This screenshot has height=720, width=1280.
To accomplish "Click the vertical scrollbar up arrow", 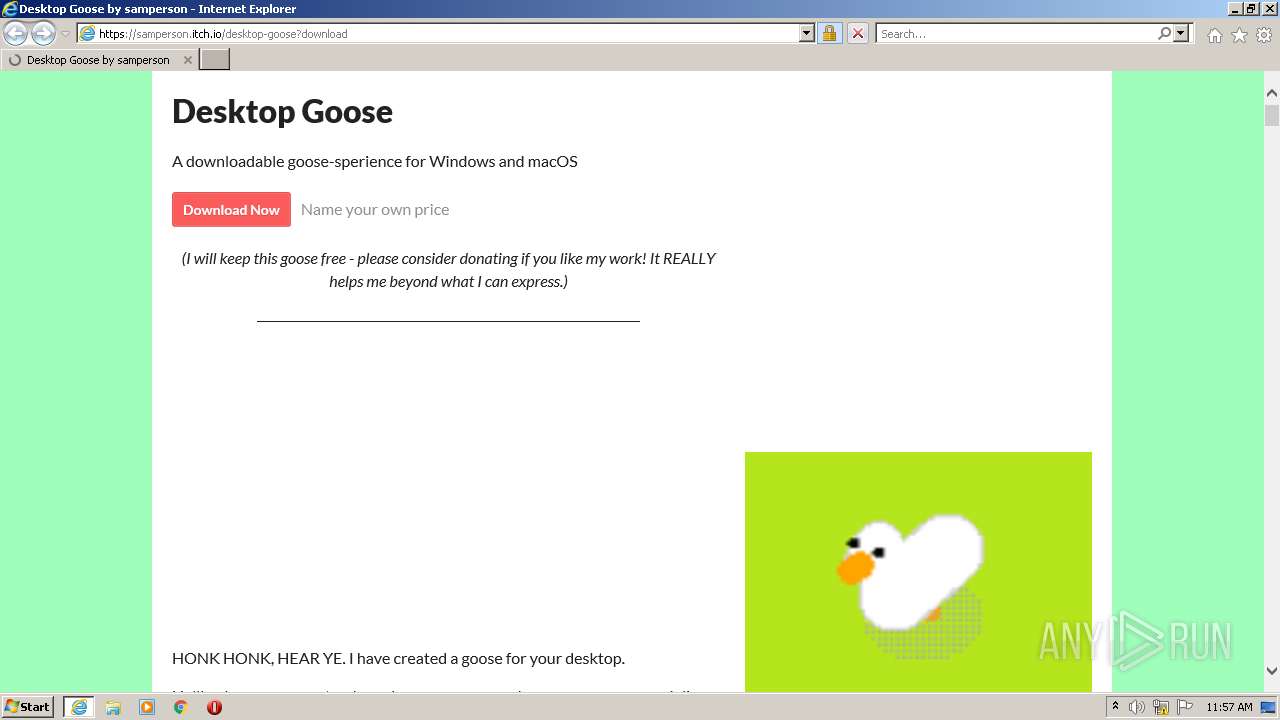I will pos(1272,93).
